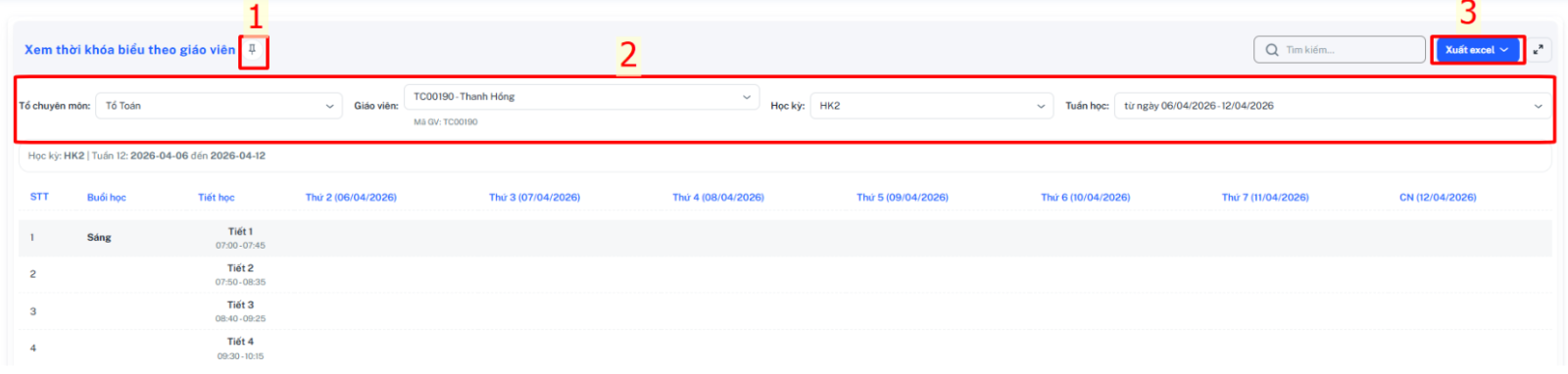Click the Thứ 3 (07/04/2026) column header
Viewport: 1568px width, 374px height.
534,198
